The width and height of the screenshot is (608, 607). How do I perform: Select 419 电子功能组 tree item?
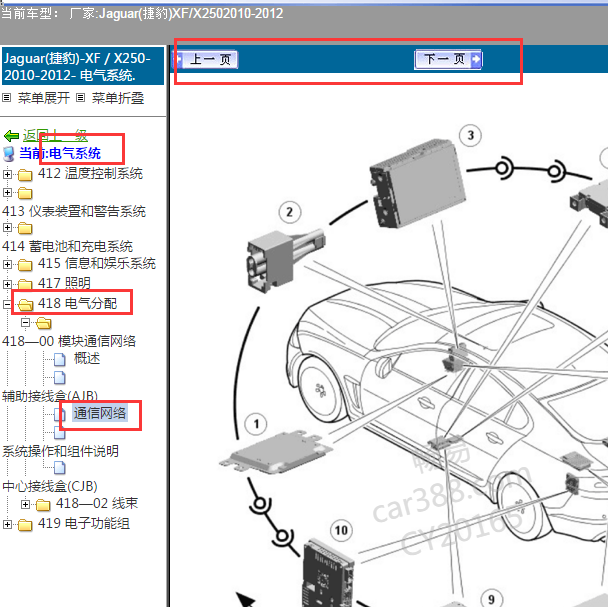click(x=83, y=523)
